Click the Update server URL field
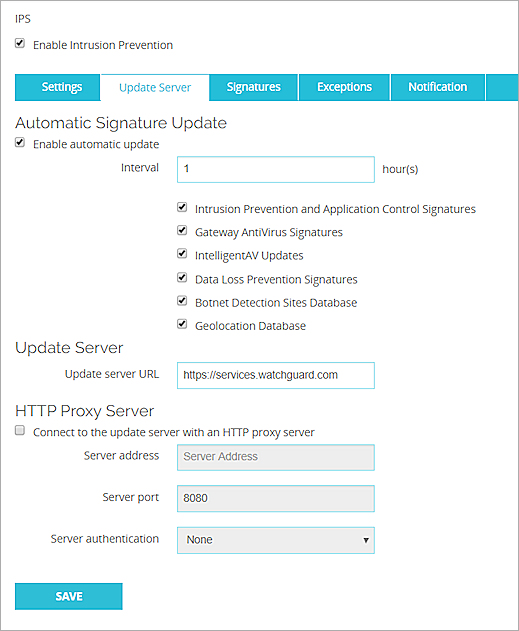The width and height of the screenshot is (519, 631). coord(276,375)
